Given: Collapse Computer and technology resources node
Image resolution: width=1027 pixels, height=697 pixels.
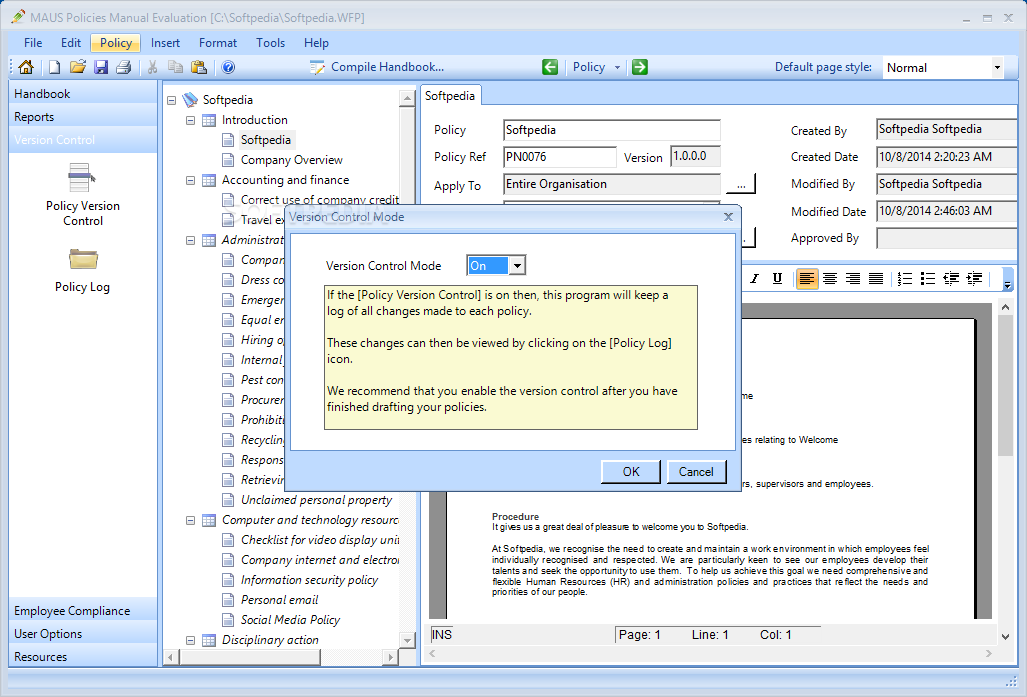Looking at the screenshot, I should point(191,520).
